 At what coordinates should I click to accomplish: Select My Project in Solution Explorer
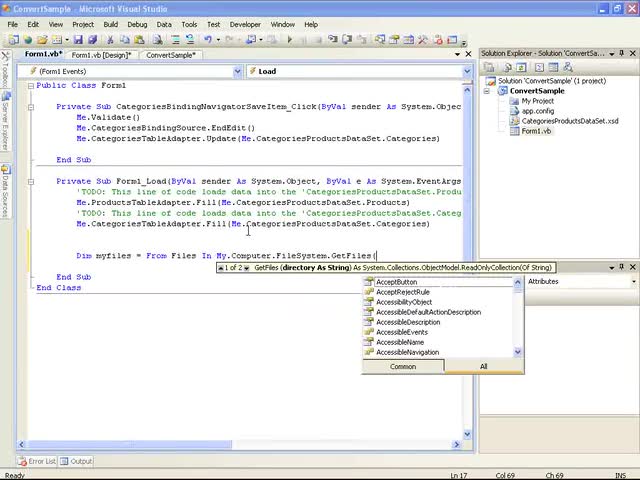pyautogui.click(x=538, y=101)
